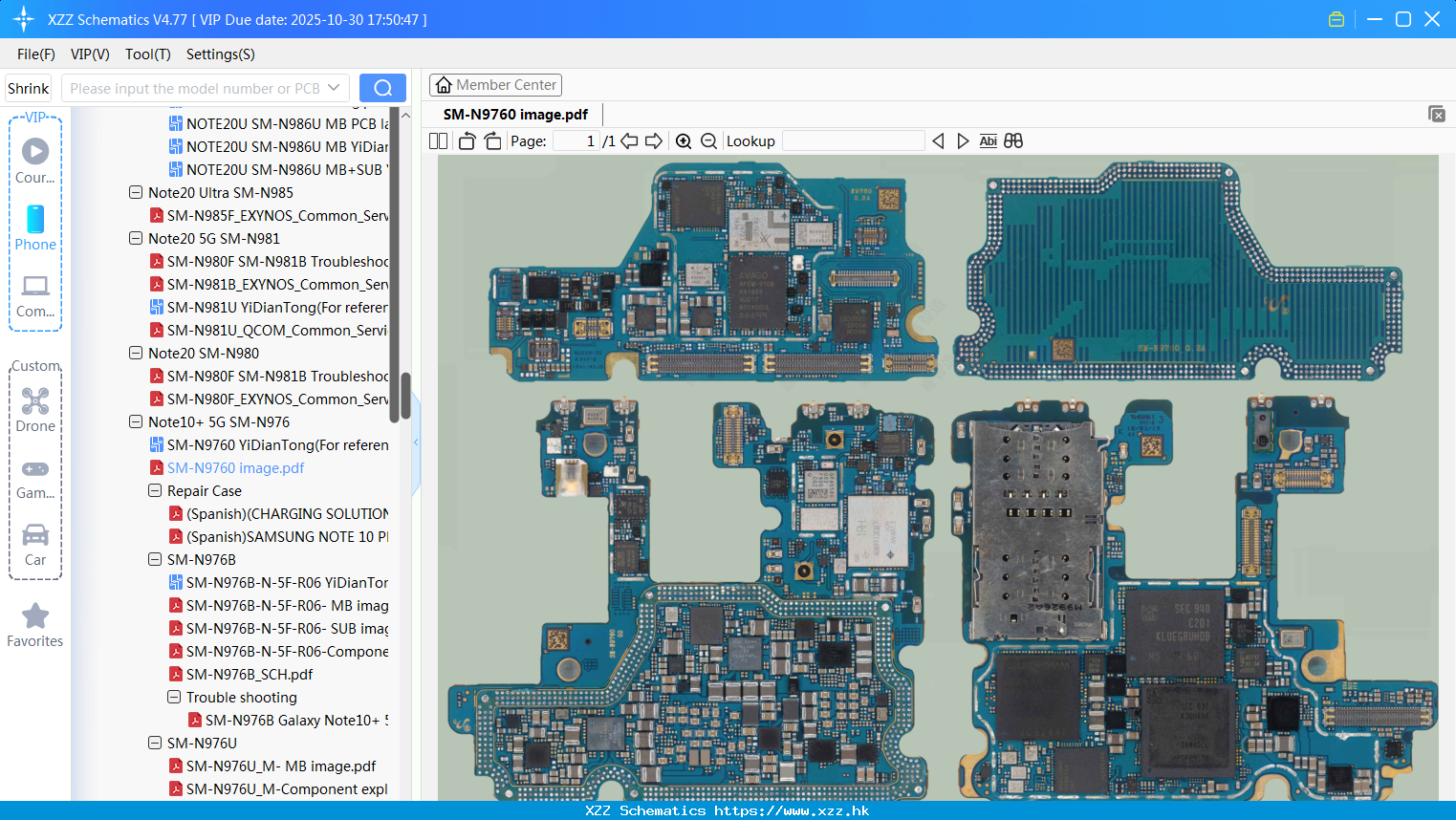The height and width of the screenshot is (820, 1456).
Task: Collapse the side panel splitter handle
Action: pyautogui.click(x=416, y=442)
